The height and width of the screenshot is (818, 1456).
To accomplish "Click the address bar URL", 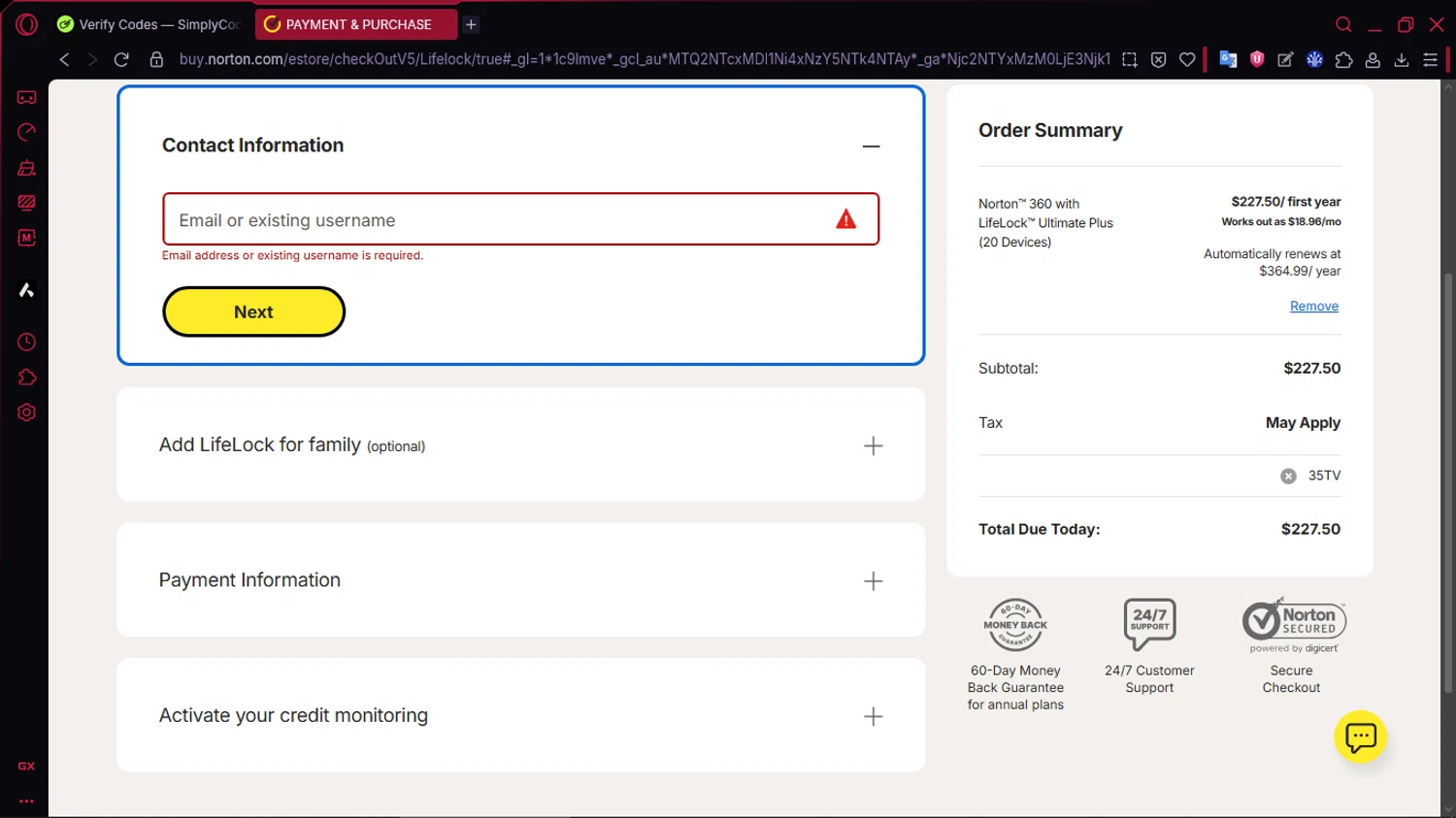I will 645,59.
